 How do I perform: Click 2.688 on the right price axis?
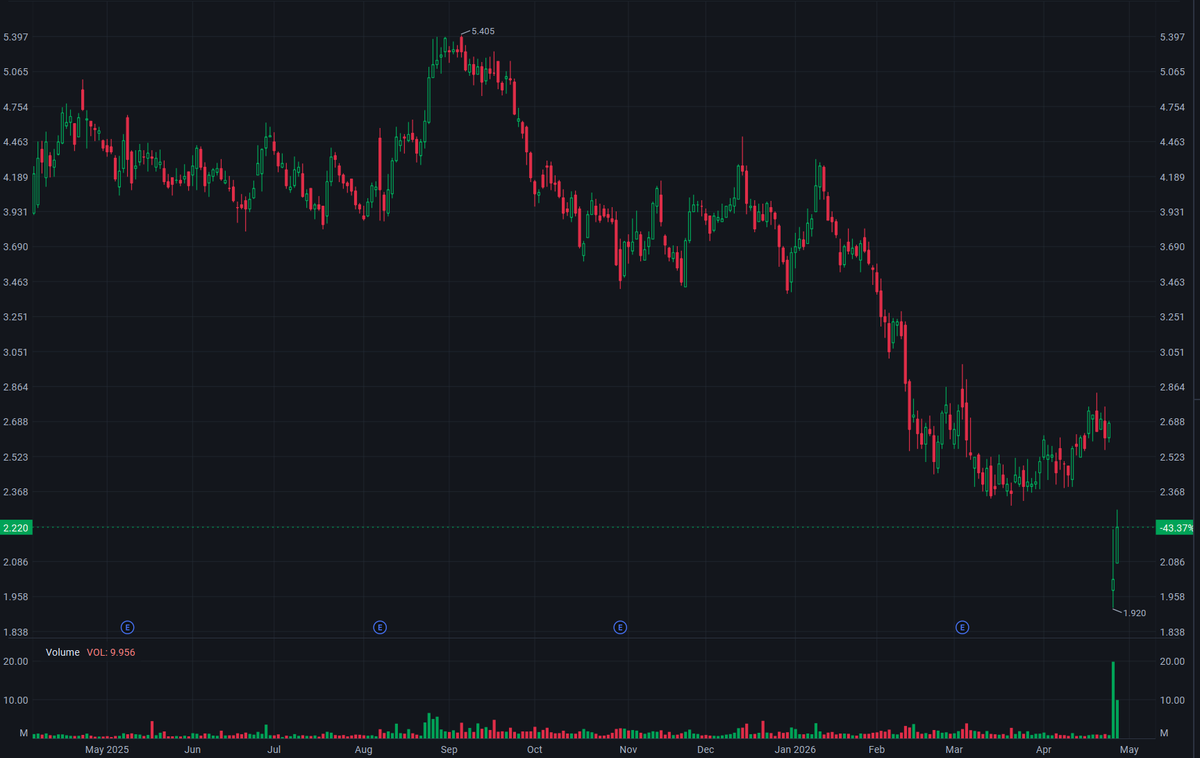point(1174,422)
